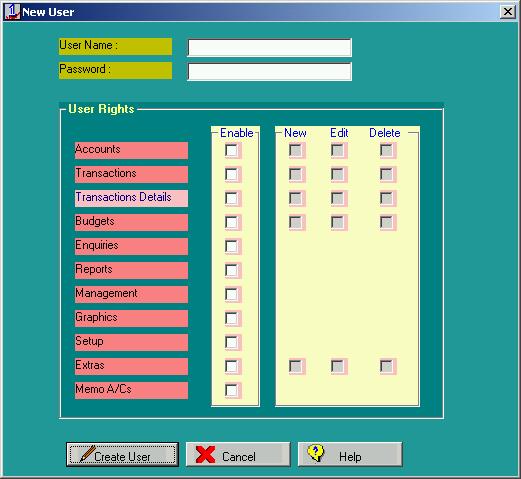521x479 pixels.
Task: Tick Enable for Transactions
Action: pos(232,174)
